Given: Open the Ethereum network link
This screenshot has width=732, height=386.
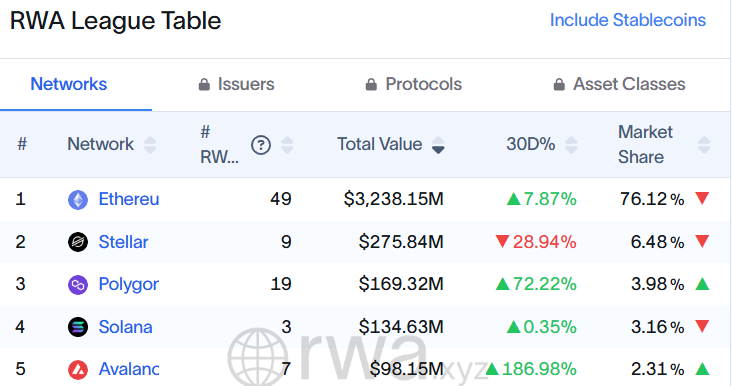Looking at the screenshot, I should click(129, 199).
